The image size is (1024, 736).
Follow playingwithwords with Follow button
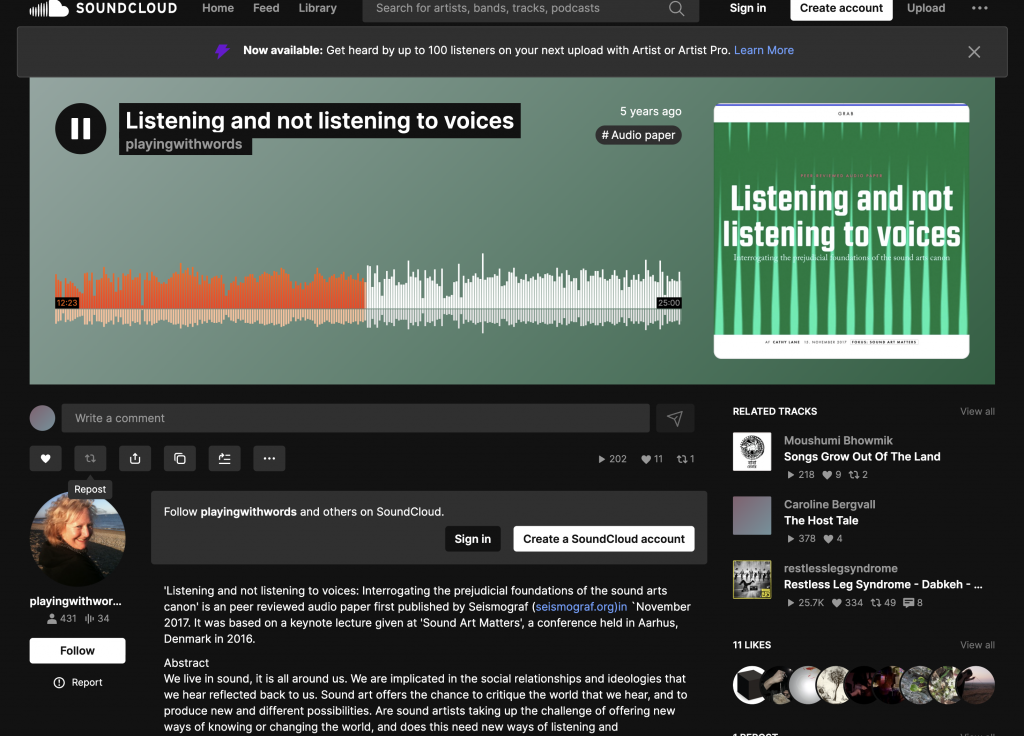[77, 650]
